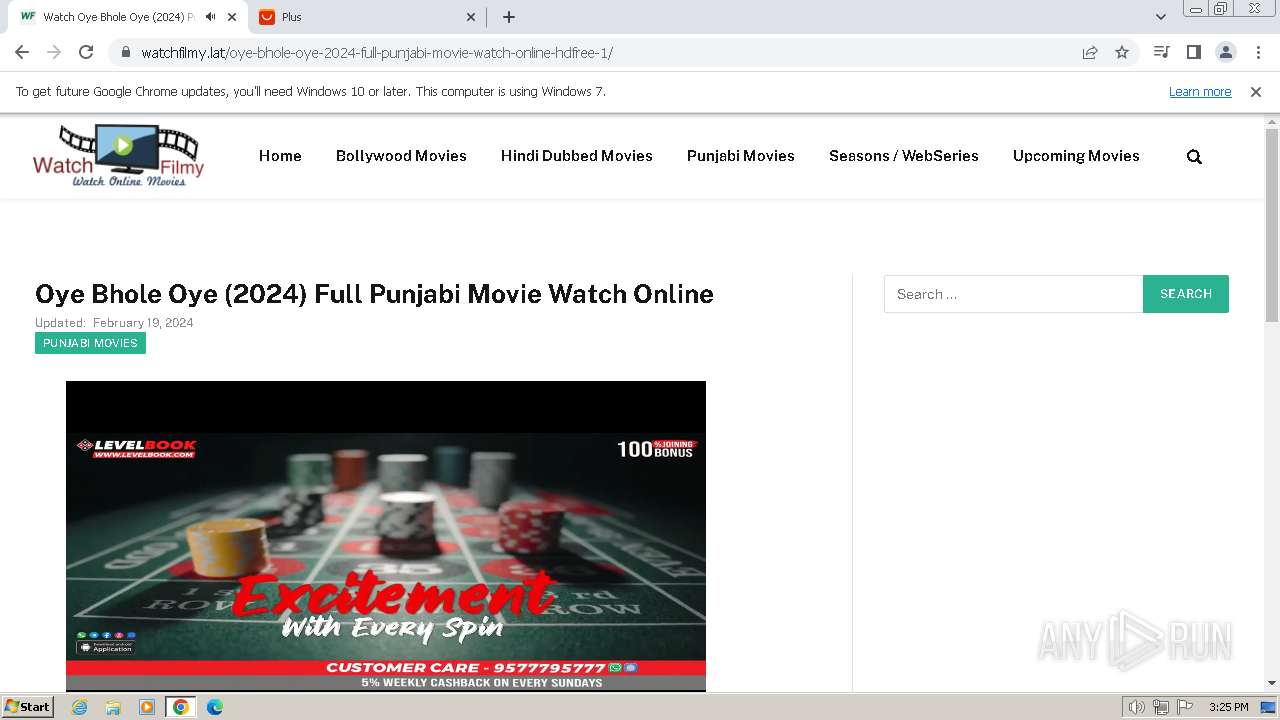
Task: Open Internet Explorer from taskbar
Action: point(80,707)
